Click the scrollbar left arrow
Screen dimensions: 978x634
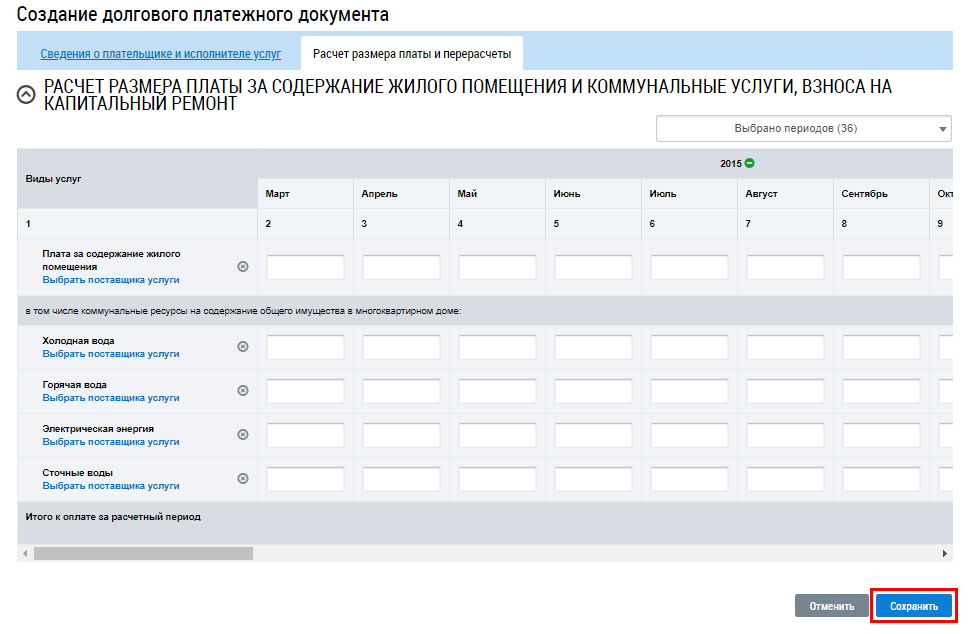[x=25, y=554]
